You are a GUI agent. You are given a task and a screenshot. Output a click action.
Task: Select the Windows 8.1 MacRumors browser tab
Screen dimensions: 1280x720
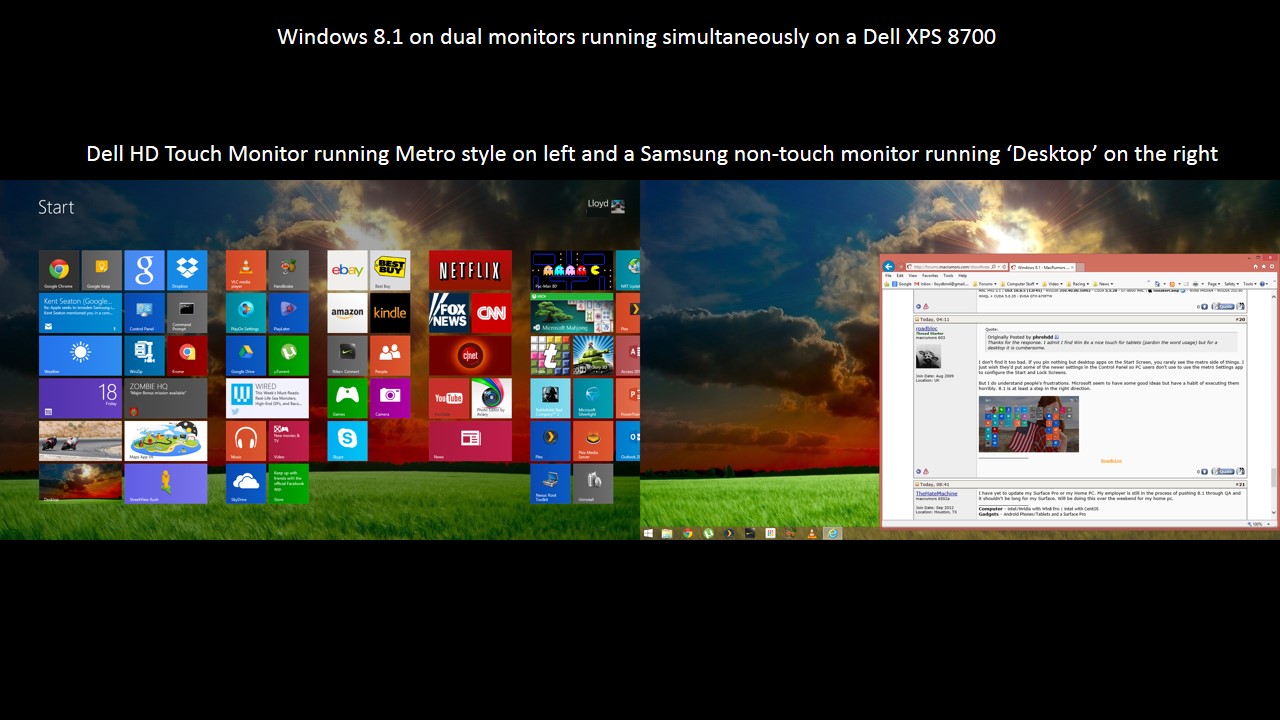click(x=1041, y=267)
